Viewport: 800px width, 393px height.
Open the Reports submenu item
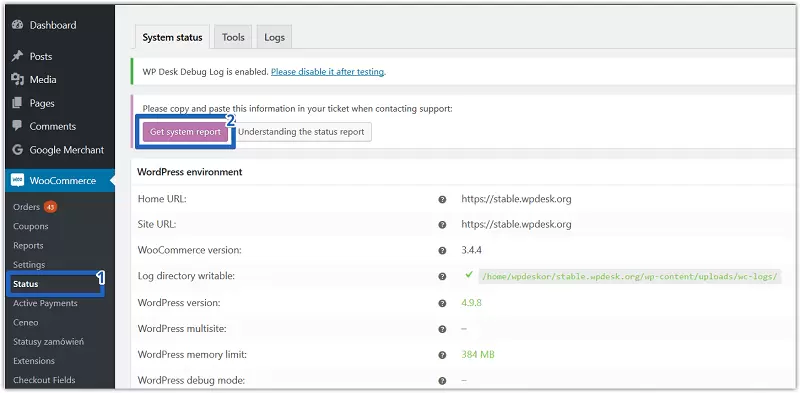tap(28, 245)
